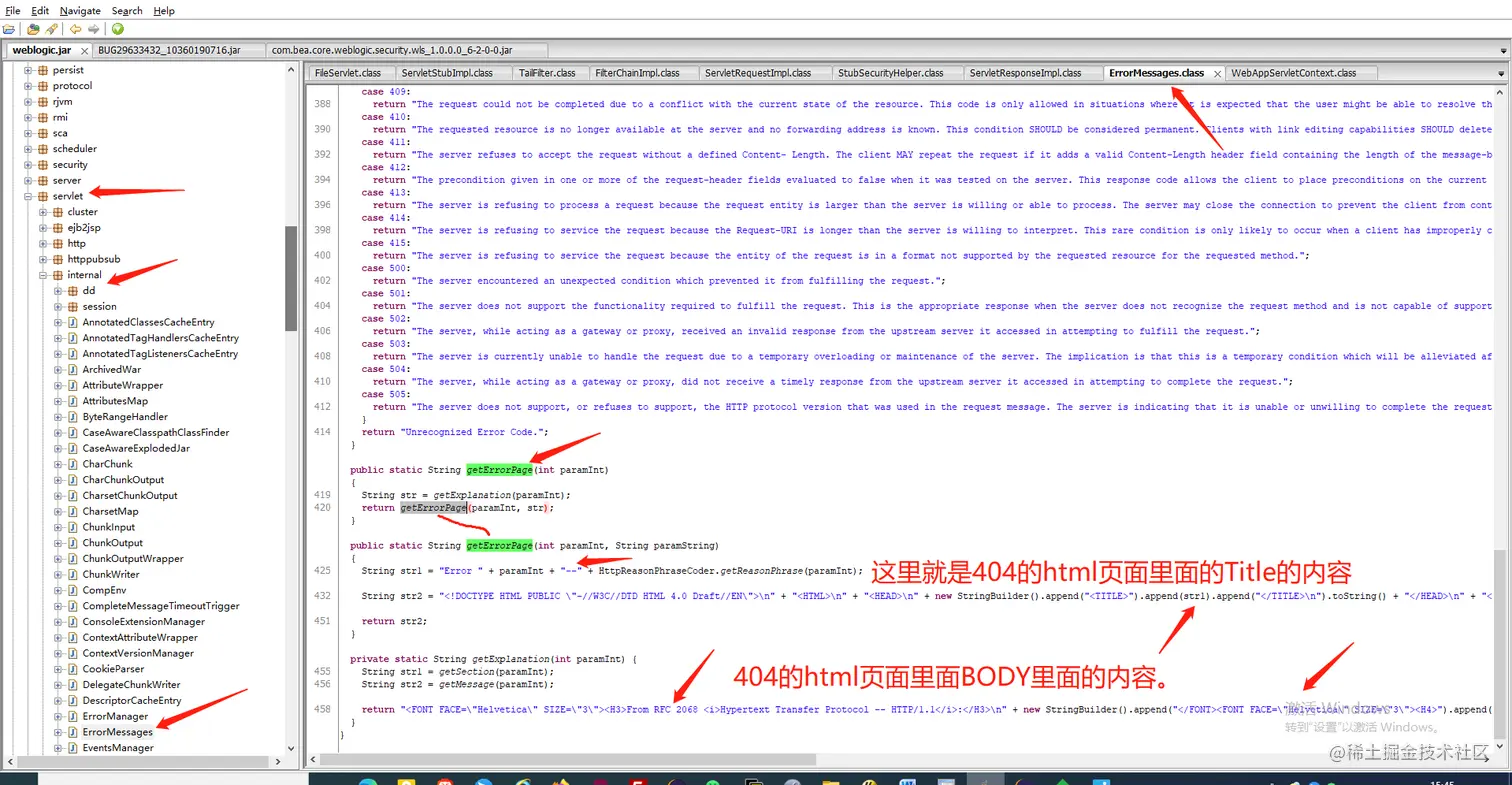Click the rjvm package icon

pyautogui.click(x=42, y=101)
